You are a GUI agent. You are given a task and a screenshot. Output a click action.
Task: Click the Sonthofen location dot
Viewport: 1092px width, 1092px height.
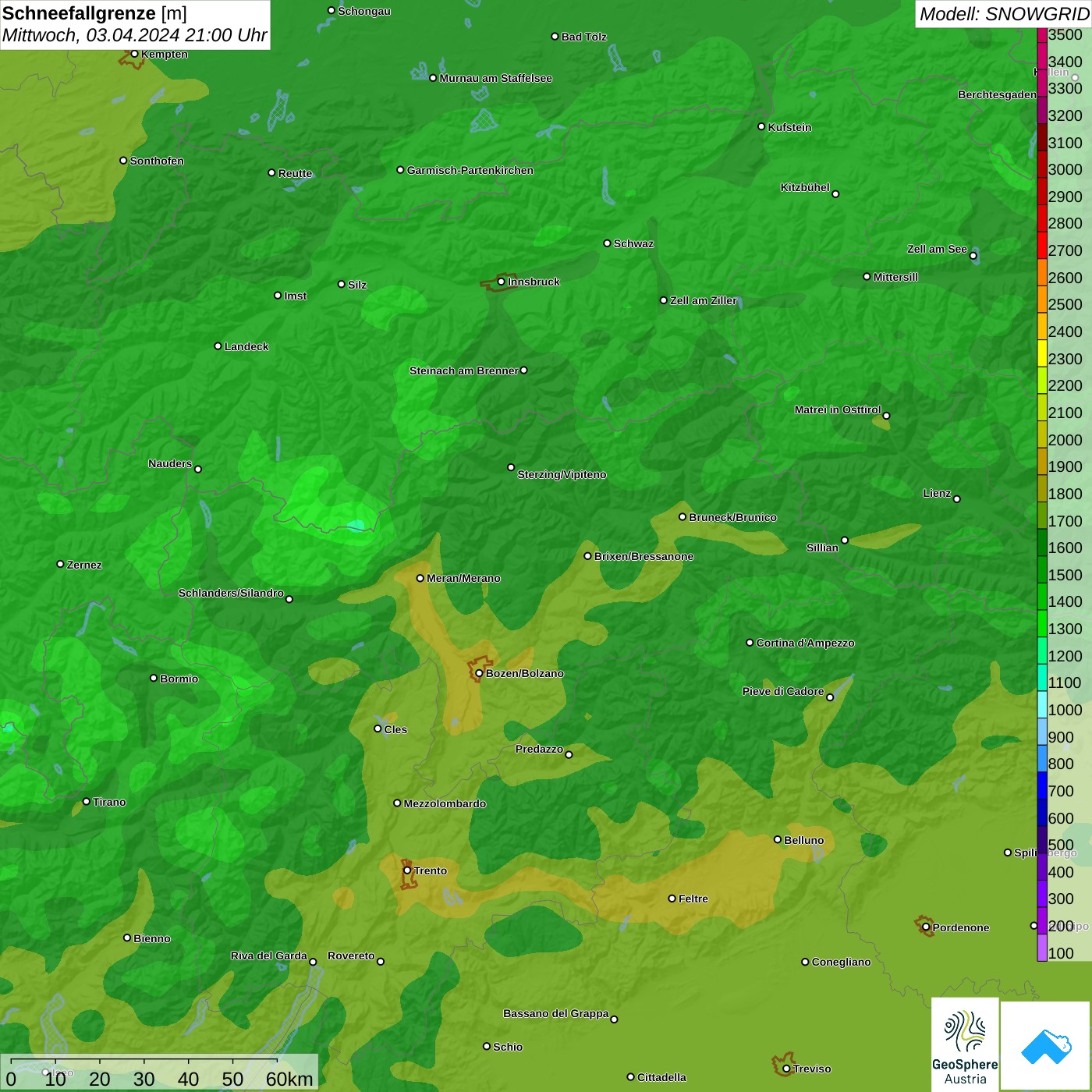(x=123, y=161)
